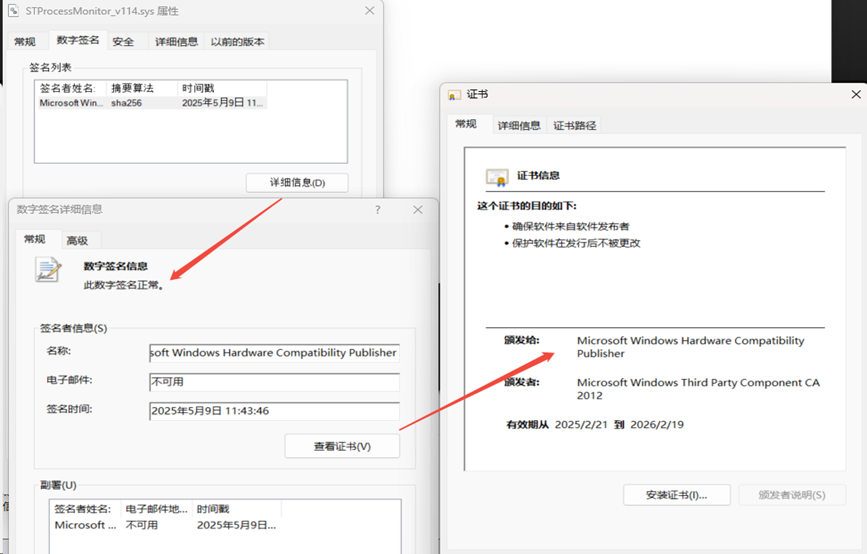867x554 pixels.
Task: Click the 签名时间 field
Action: coord(274,411)
